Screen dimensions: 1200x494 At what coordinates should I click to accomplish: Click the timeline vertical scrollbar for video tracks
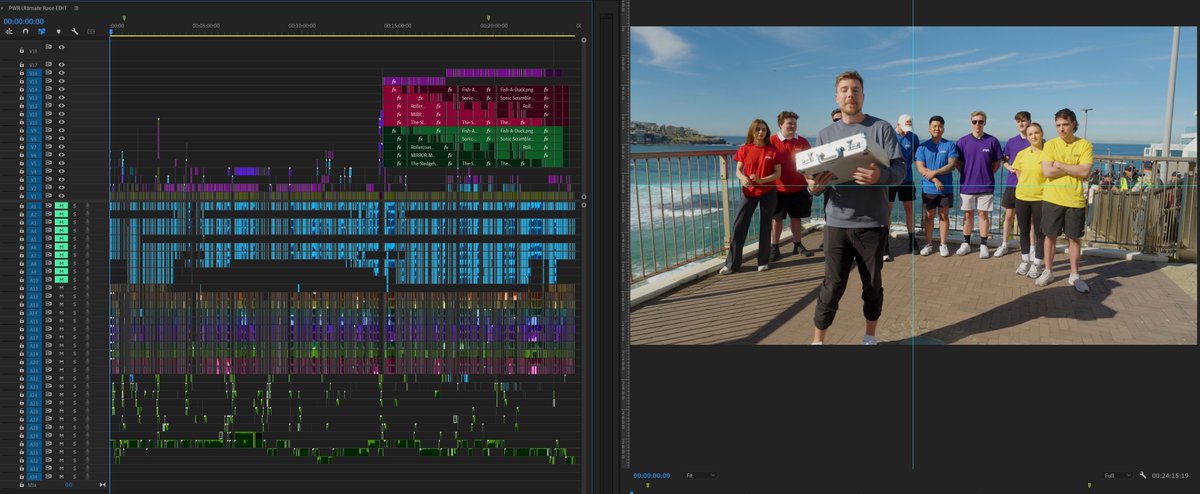(583, 120)
